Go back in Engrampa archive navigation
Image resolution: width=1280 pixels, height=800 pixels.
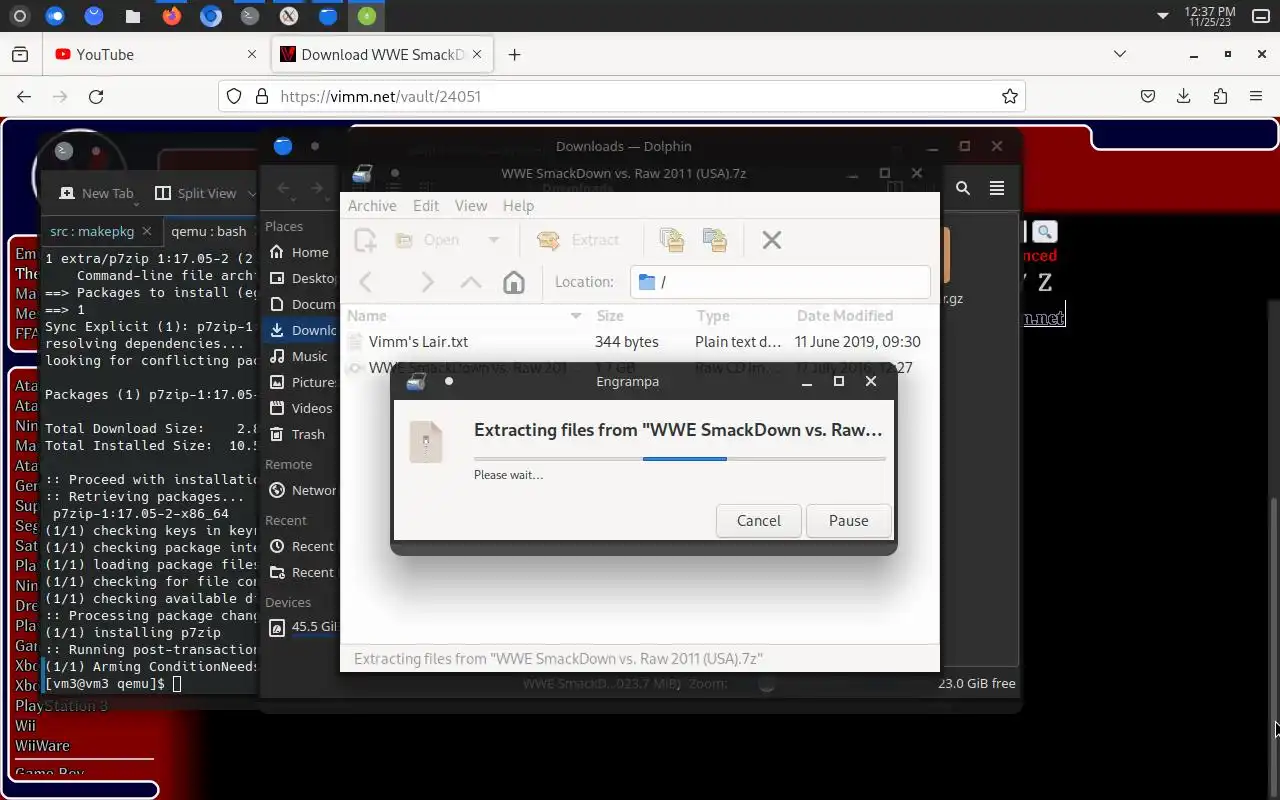pos(366,282)
